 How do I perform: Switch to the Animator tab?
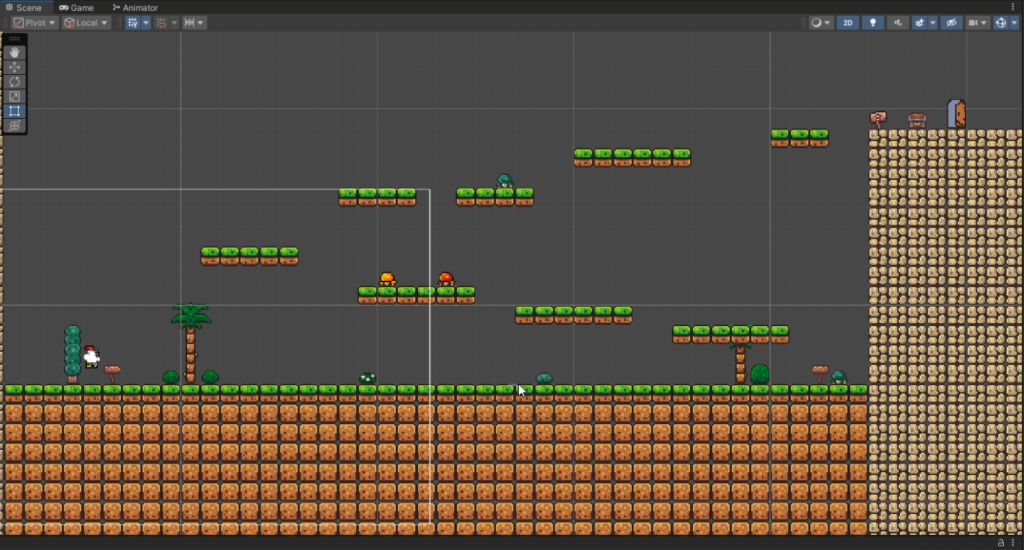135,7
